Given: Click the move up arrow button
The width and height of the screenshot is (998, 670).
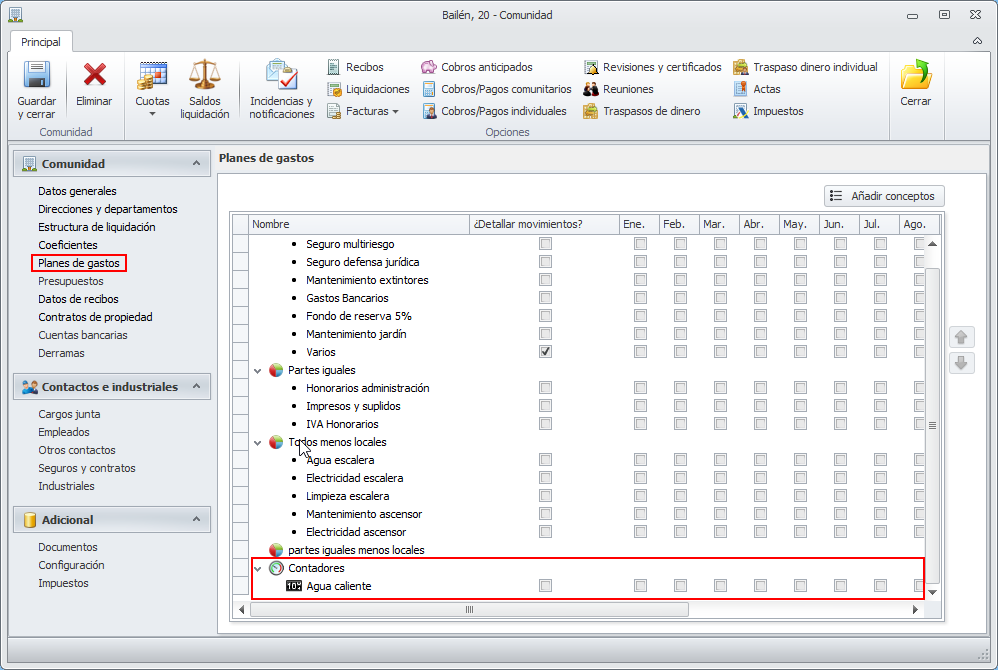Looking at the screenshot, I should point(961,337).
